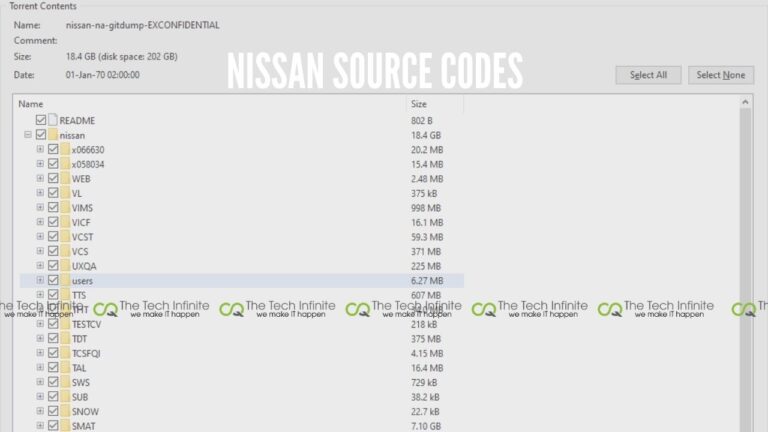768x432 pixels.
Task: Uncheck the VICF folder checkbox
Action: 53,222
